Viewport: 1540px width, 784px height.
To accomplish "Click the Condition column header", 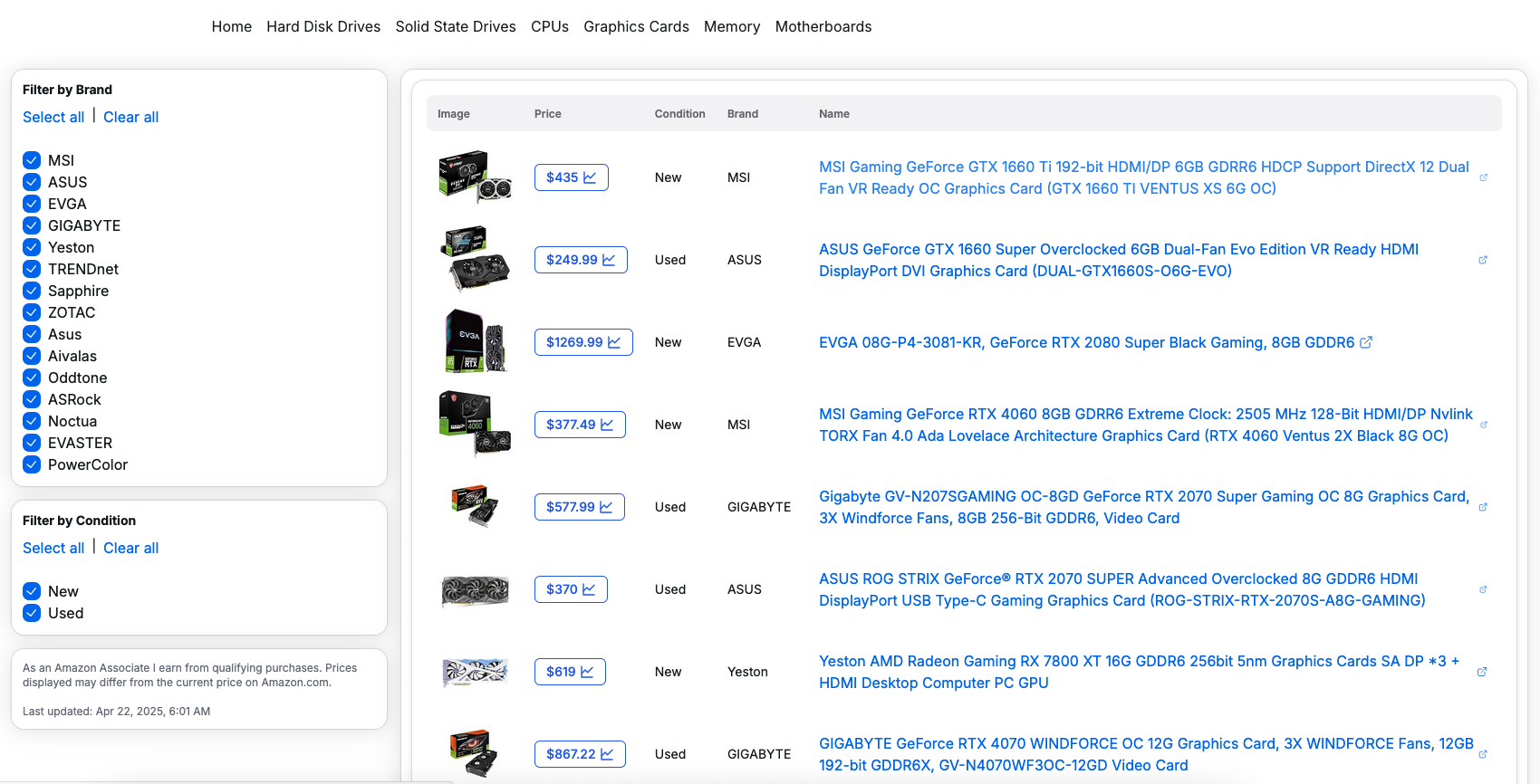I will [680, 114].
